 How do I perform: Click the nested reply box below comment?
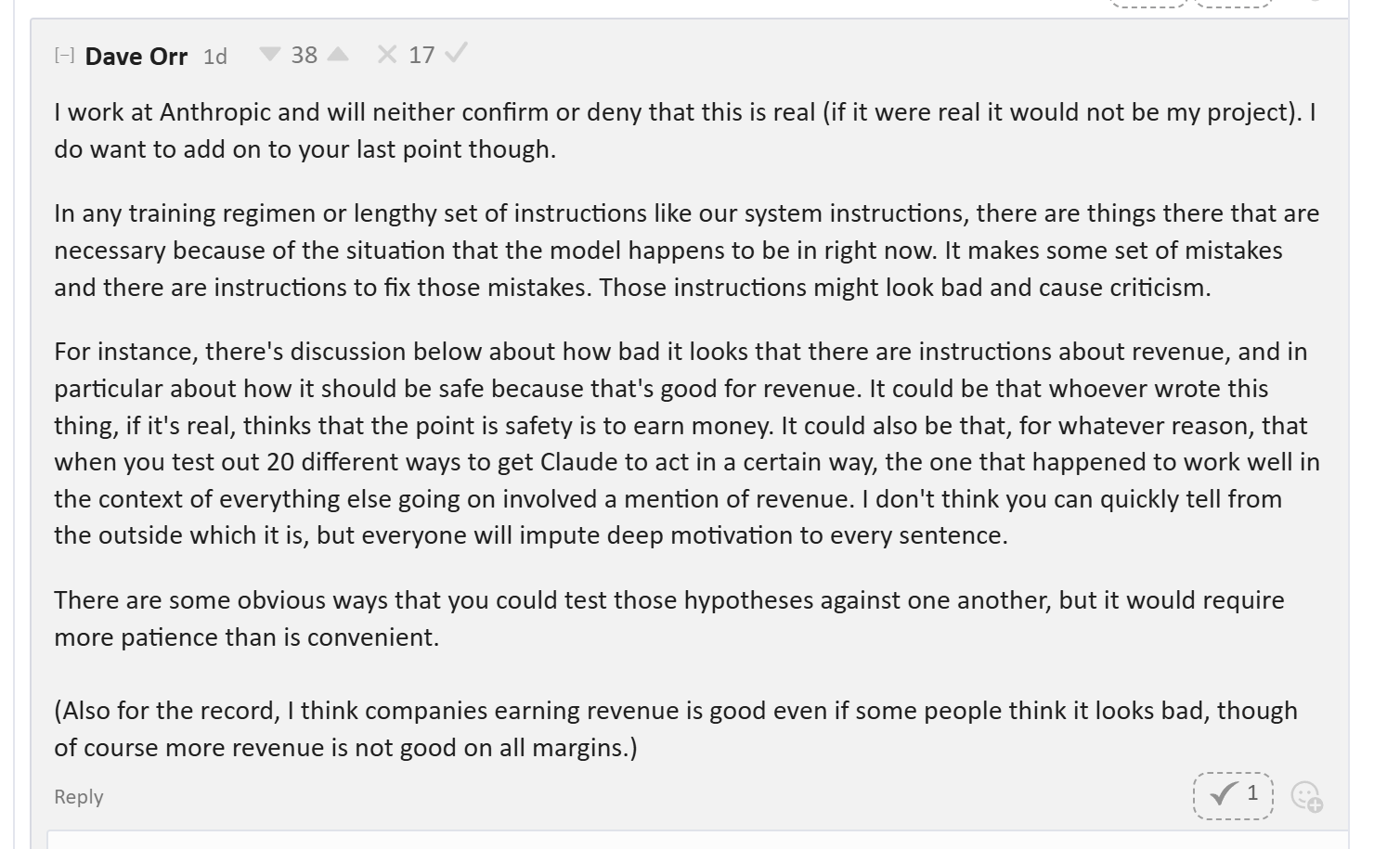click(696, 840)
